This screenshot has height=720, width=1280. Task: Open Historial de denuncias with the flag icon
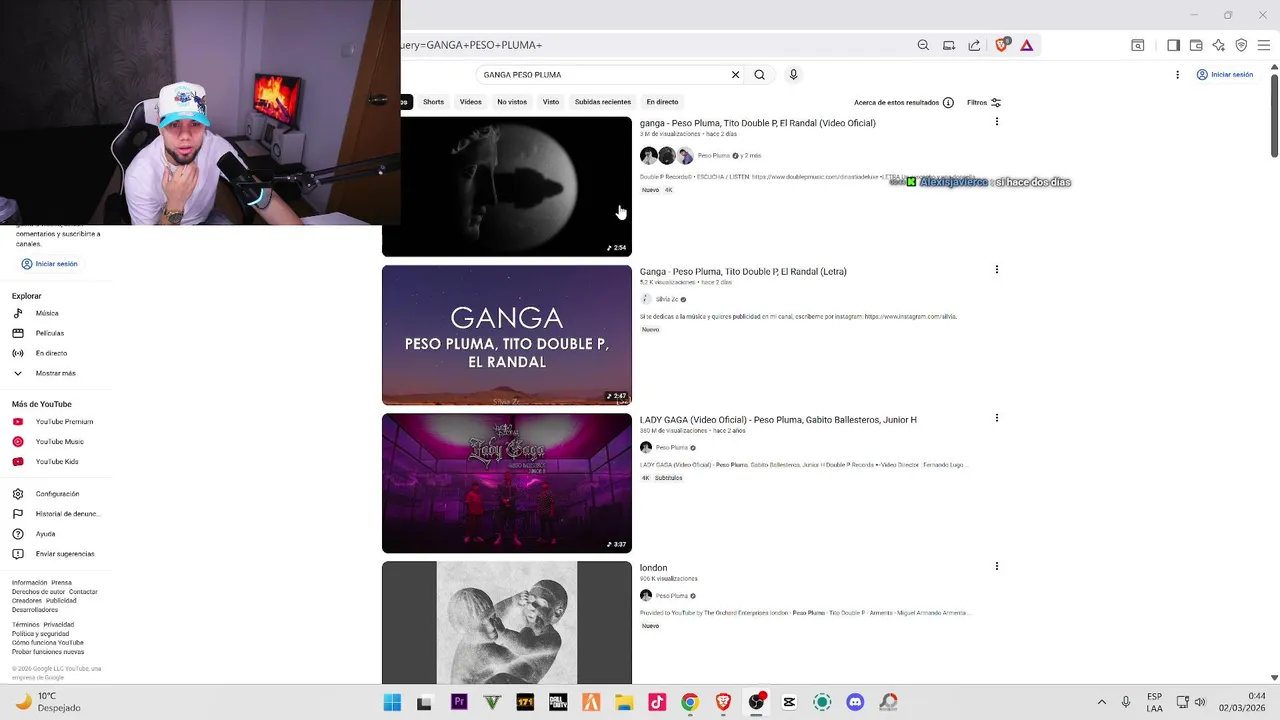tap(56, 514)
